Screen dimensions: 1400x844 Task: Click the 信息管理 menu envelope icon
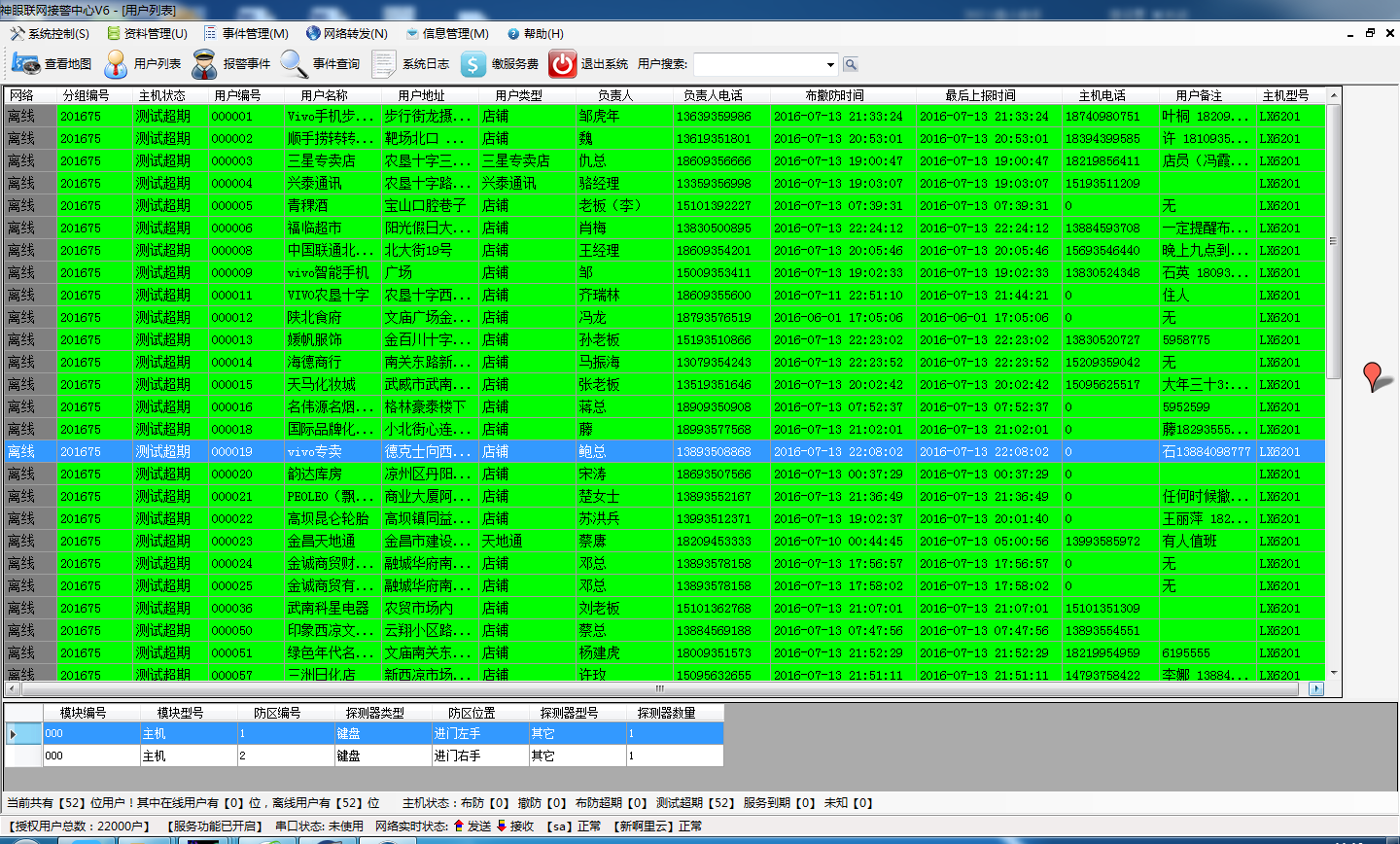pyautogui.click(x=412, y=33)
